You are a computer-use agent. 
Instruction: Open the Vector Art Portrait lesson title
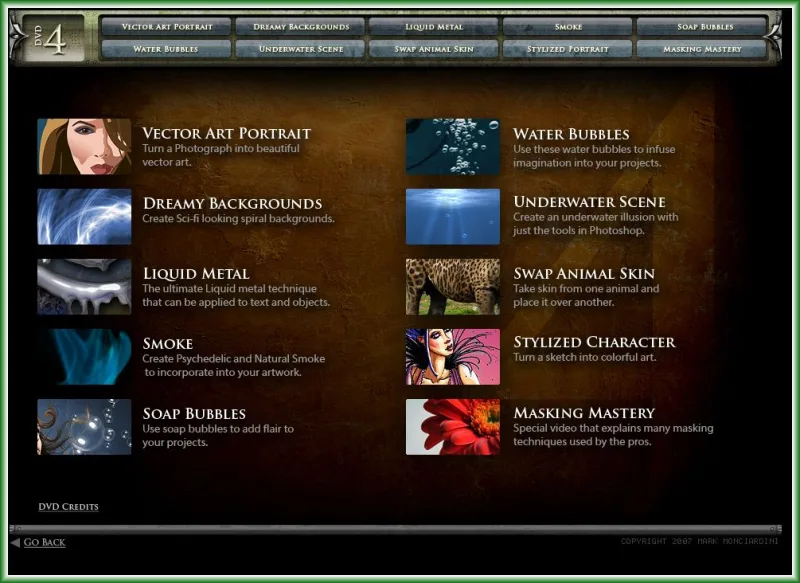(x=227, y=134)
